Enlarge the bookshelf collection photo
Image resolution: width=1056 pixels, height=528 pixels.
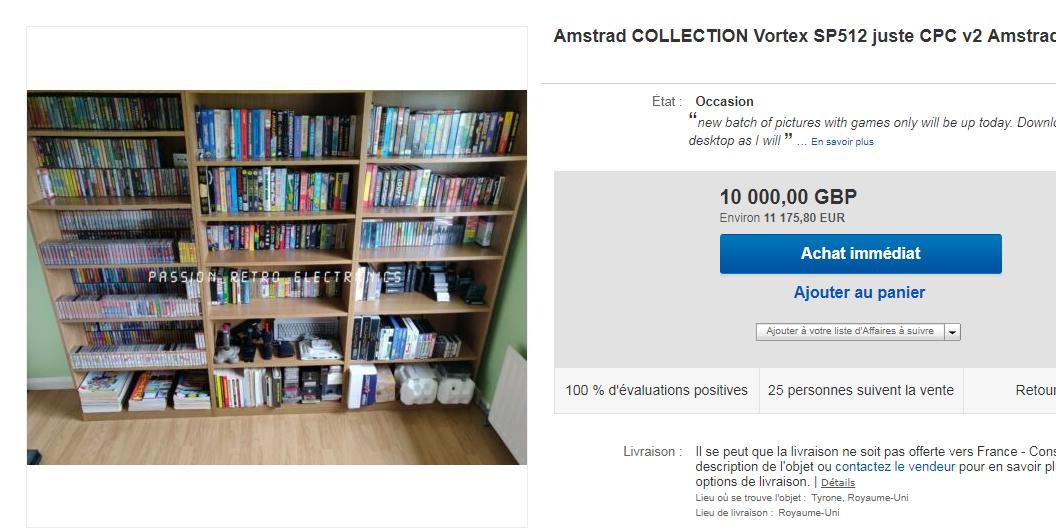(277, 277)
